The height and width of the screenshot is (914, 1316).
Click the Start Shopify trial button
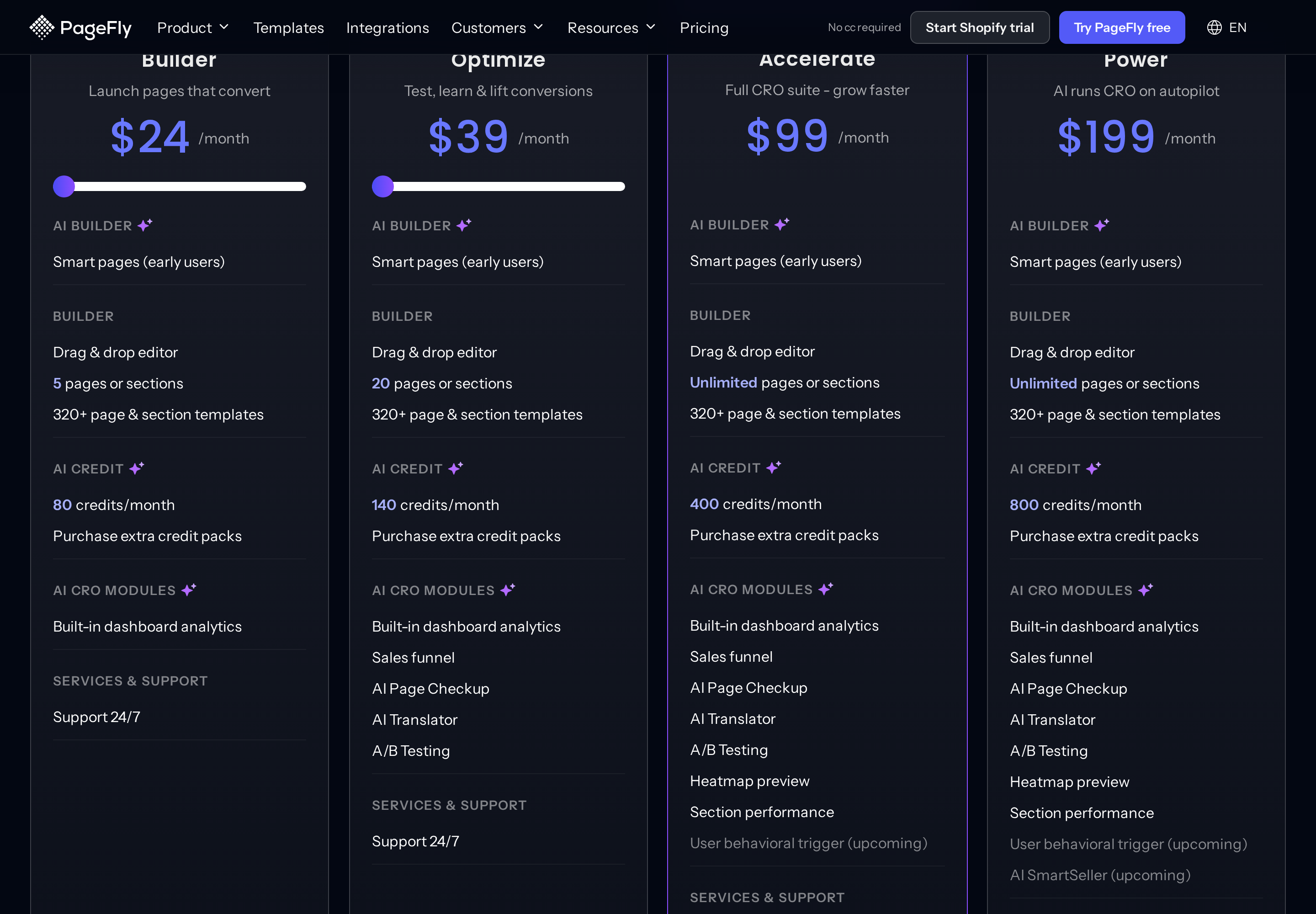(979, 27)
